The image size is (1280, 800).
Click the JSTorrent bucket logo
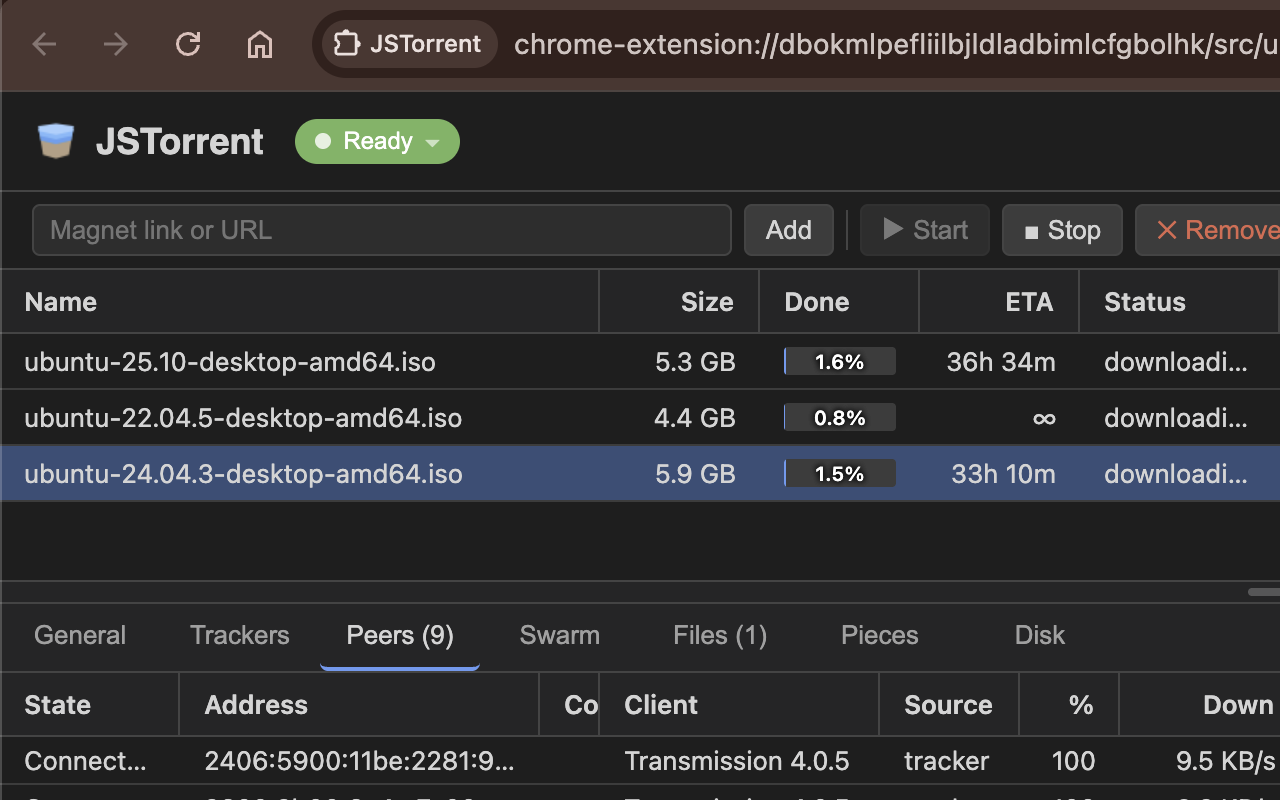tap(56, 141)
